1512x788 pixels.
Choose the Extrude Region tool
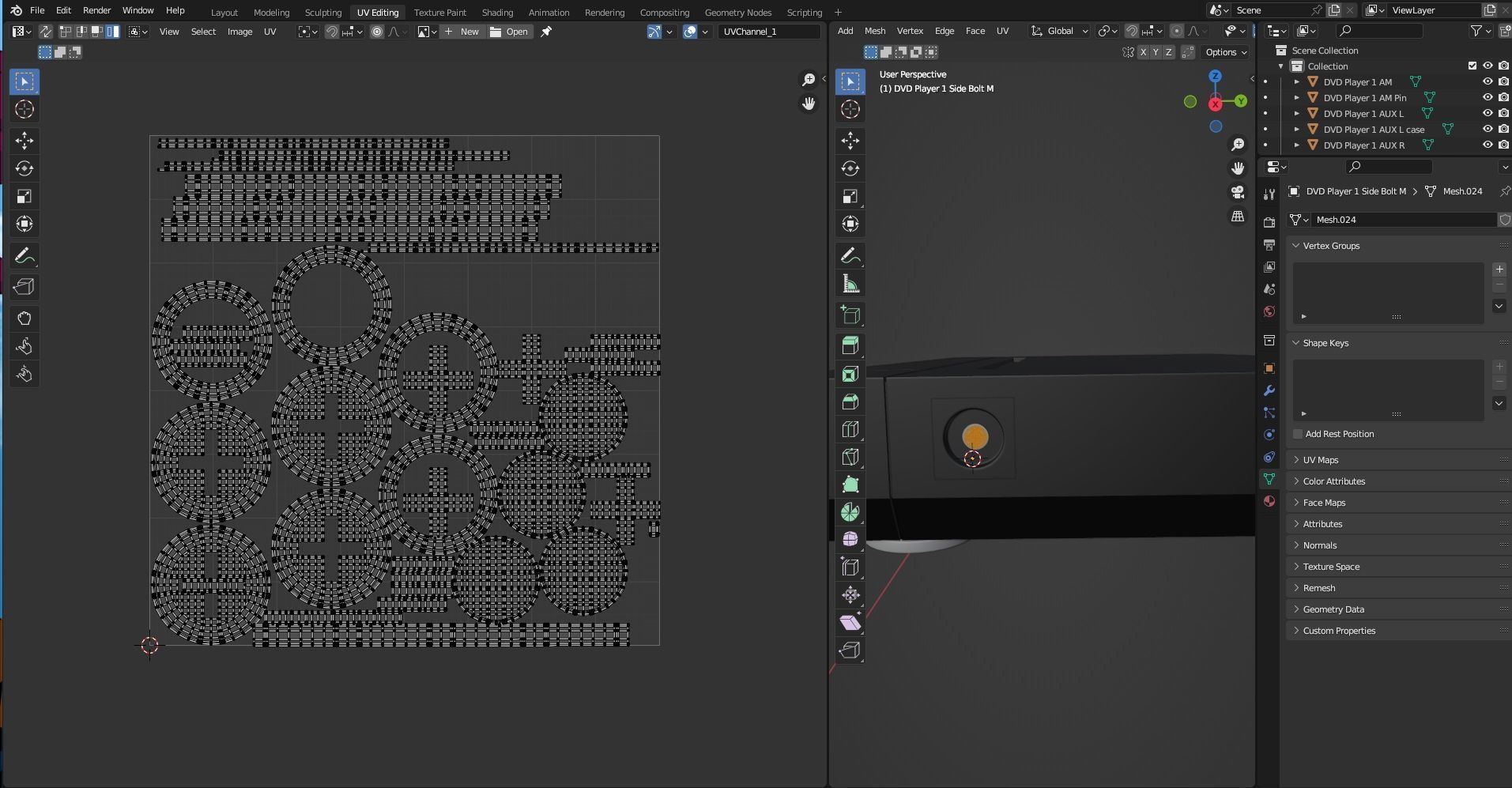pyautogui.click(x=850, y=345)
